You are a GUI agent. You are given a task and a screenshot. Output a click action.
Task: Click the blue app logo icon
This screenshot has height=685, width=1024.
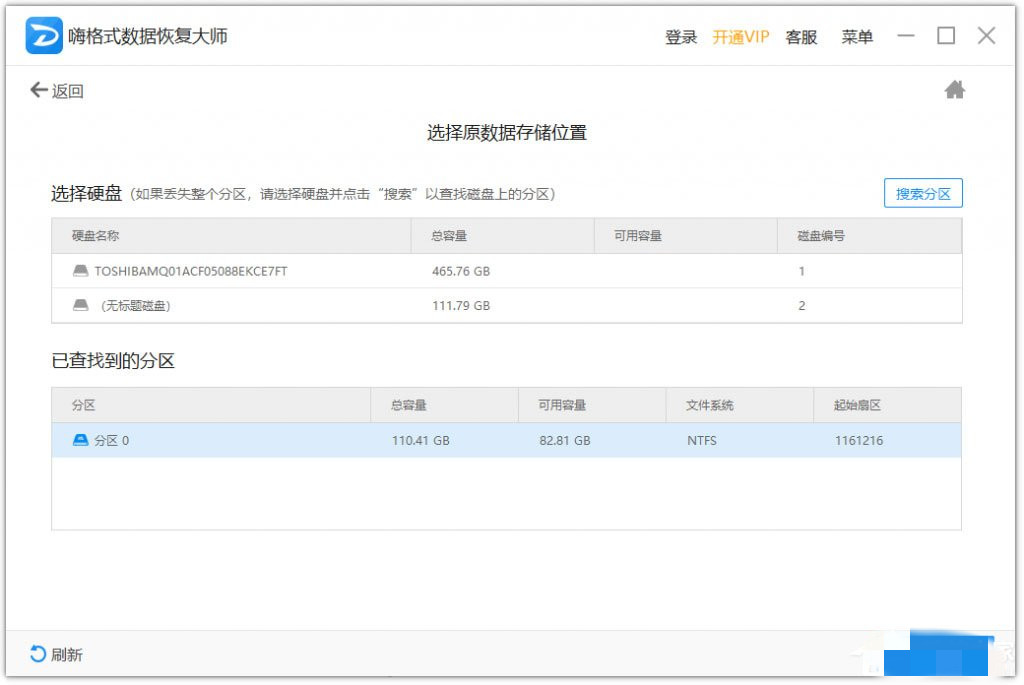point(44,36)
